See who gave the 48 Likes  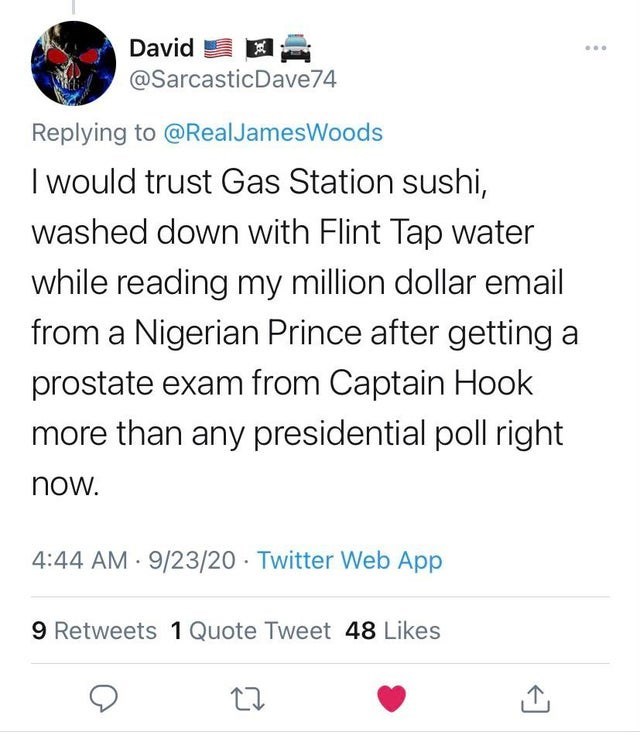(x=392, y=630)
